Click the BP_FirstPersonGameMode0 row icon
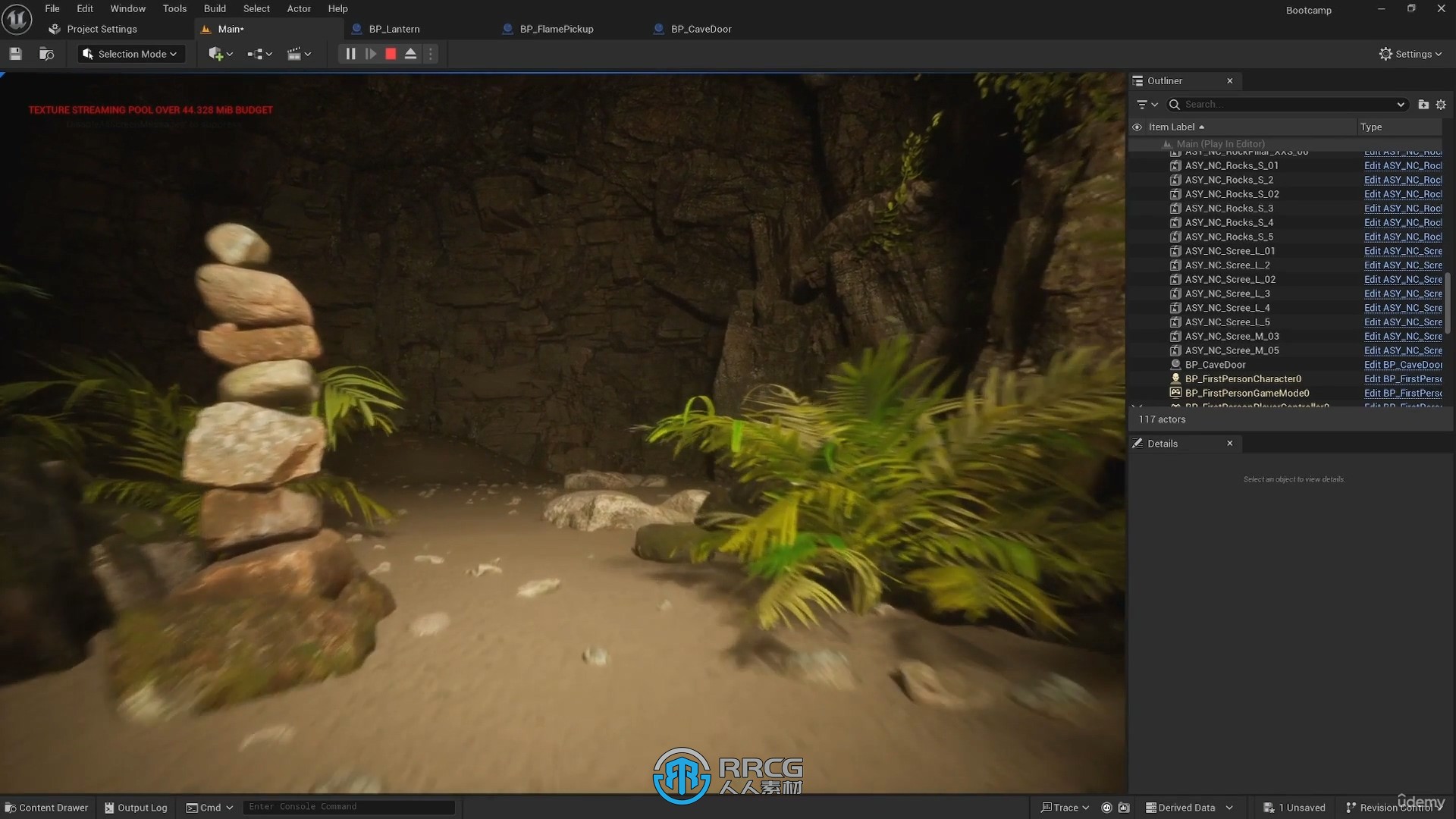The height and width of the screenshot is (819, 1456). (x=1175, y=393)
